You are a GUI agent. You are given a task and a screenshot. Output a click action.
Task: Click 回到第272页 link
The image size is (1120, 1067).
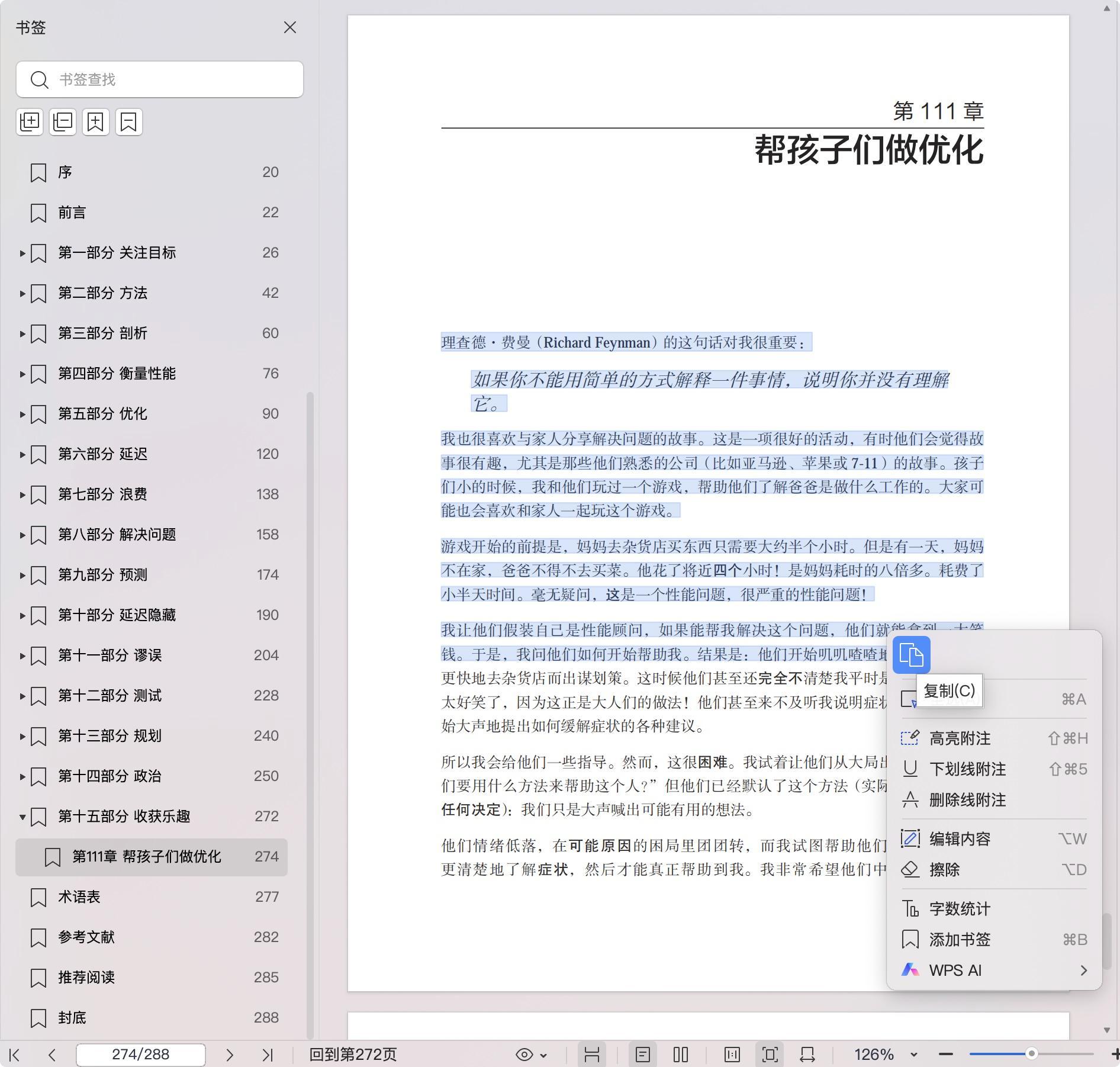tap(353, 1055)
